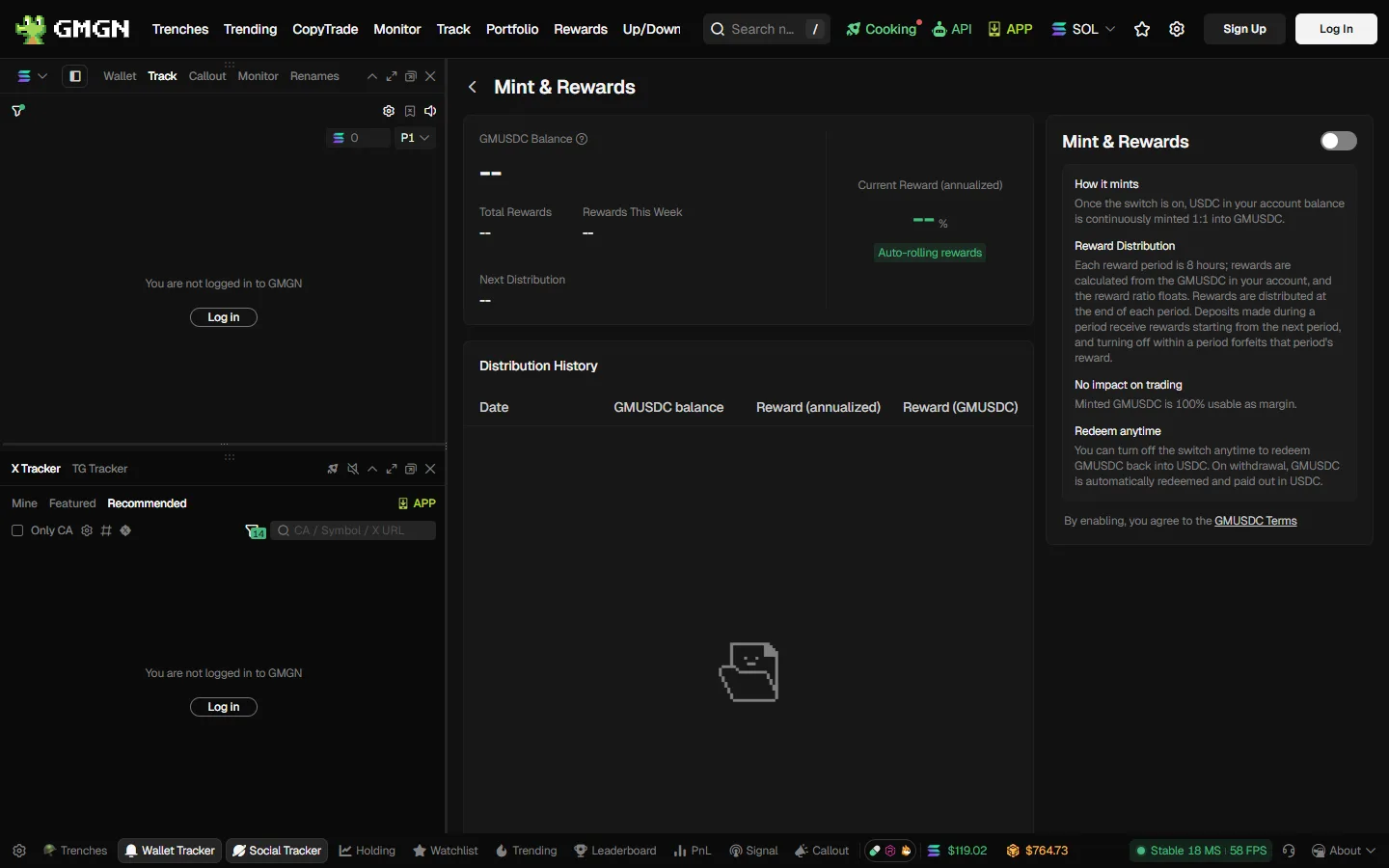Select the Featured tab in X Tracker
This screenshot has height=868, width=1389.
(x=72, y=503)
